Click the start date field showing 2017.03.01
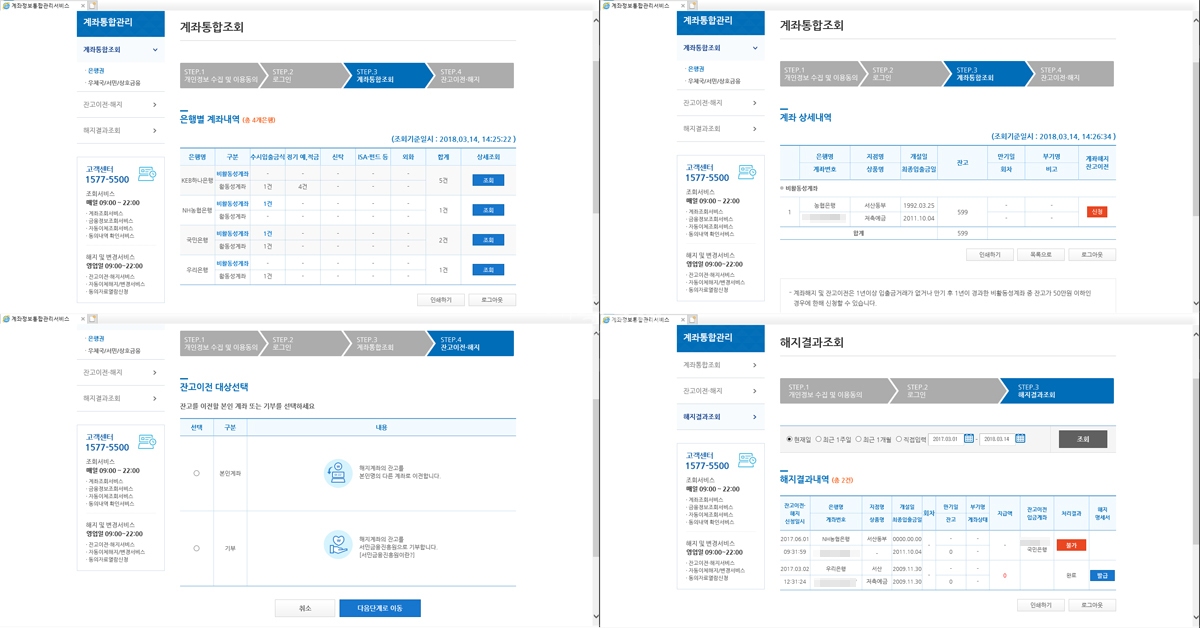Image resolution: width=1200 pixels, height=628 pixels. 945,439
